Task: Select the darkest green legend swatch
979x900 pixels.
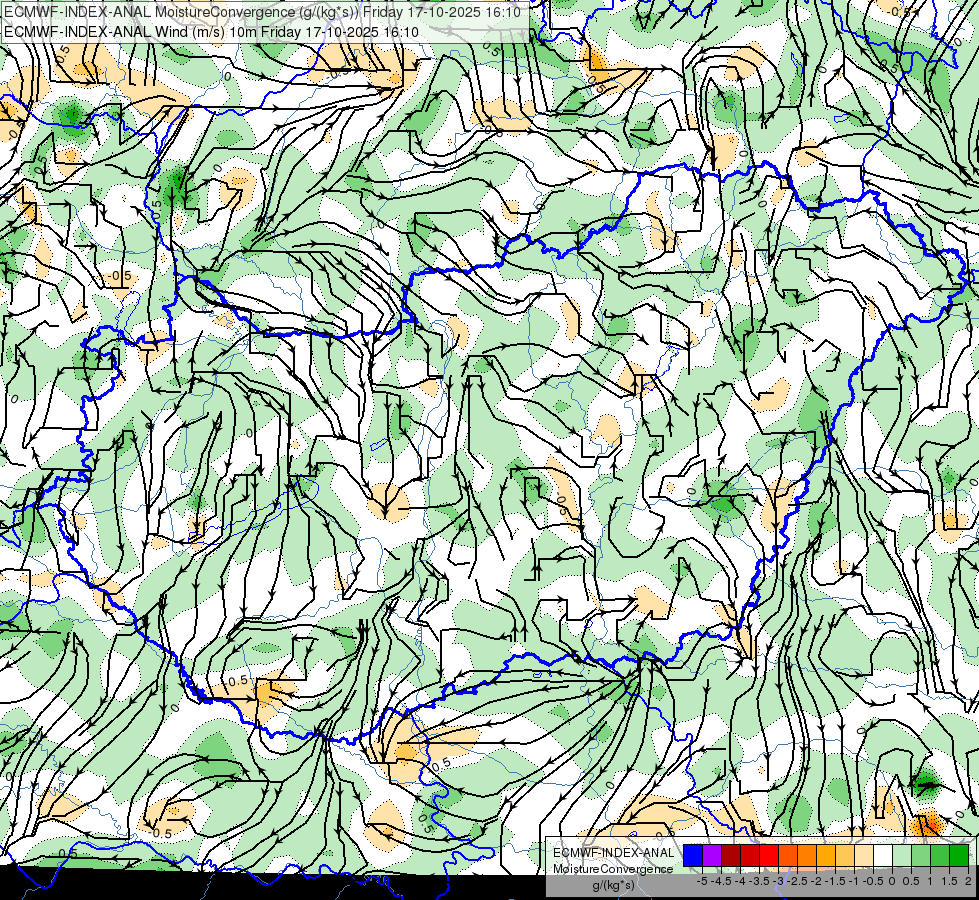Action: 959,855
